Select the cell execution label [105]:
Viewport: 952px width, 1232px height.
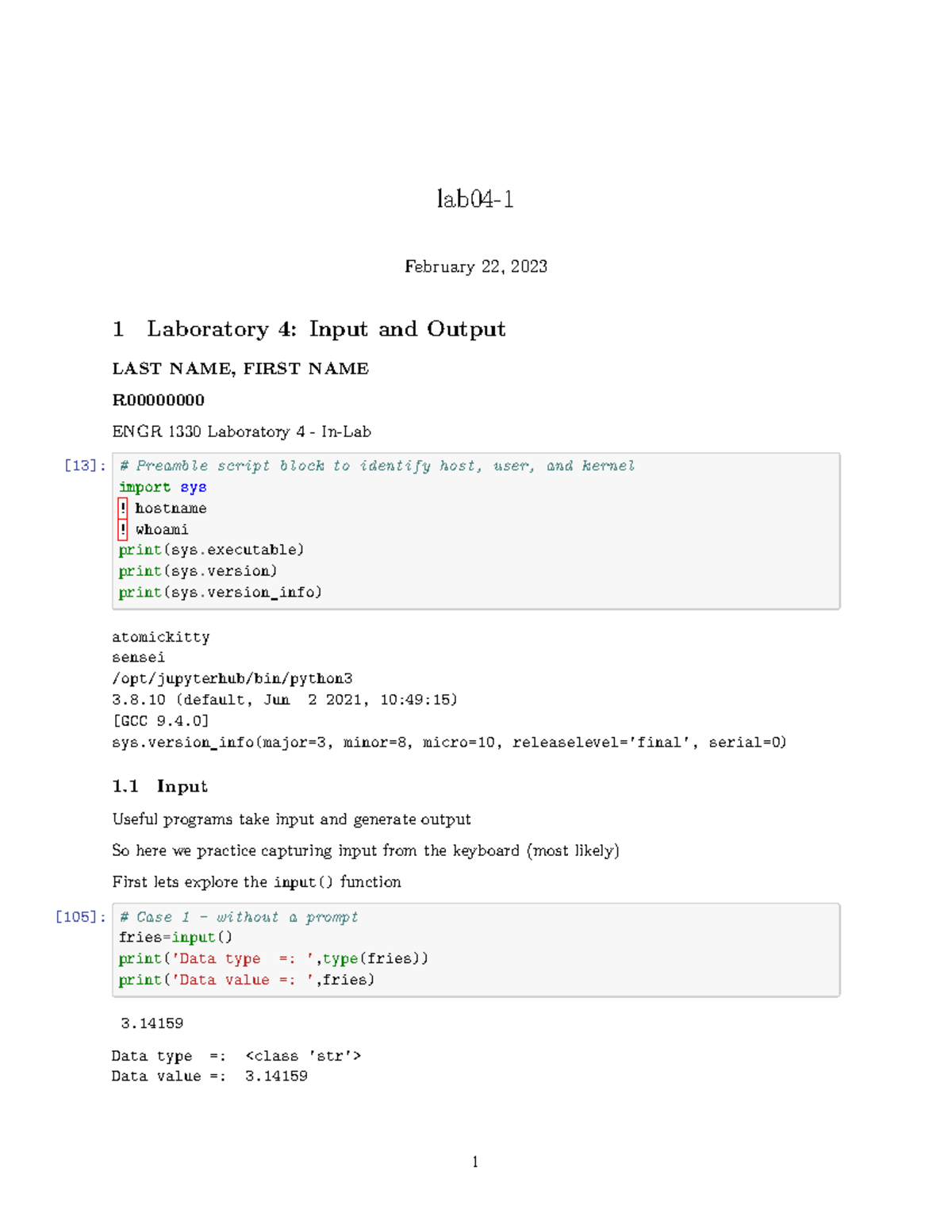(79, 916)
